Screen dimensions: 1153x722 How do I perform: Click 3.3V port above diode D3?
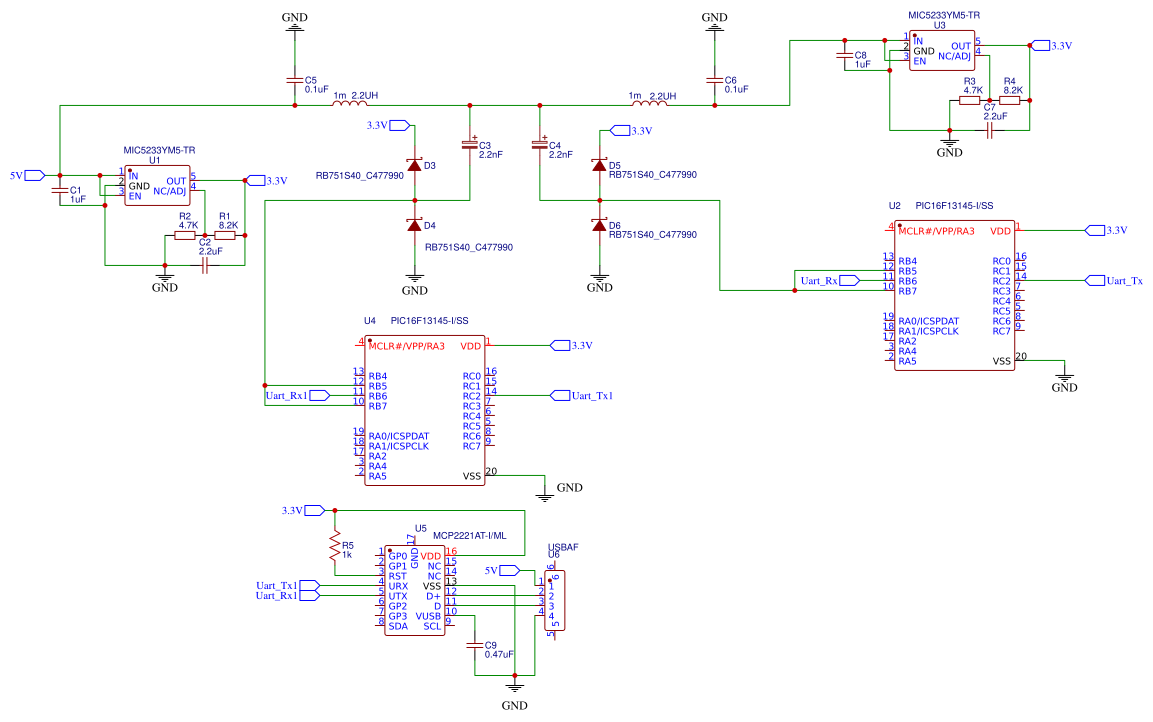coord(388,126)
